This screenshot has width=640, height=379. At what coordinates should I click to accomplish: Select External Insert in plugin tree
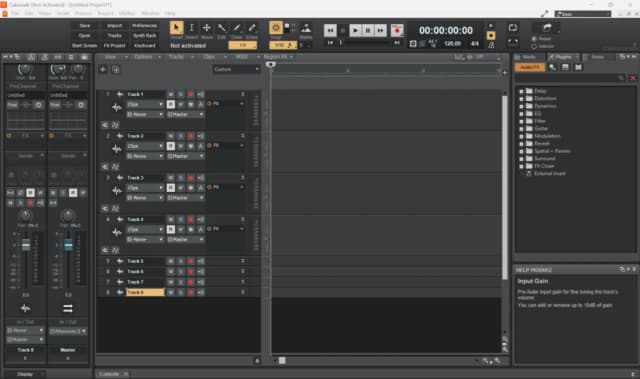tap(550, 174)
